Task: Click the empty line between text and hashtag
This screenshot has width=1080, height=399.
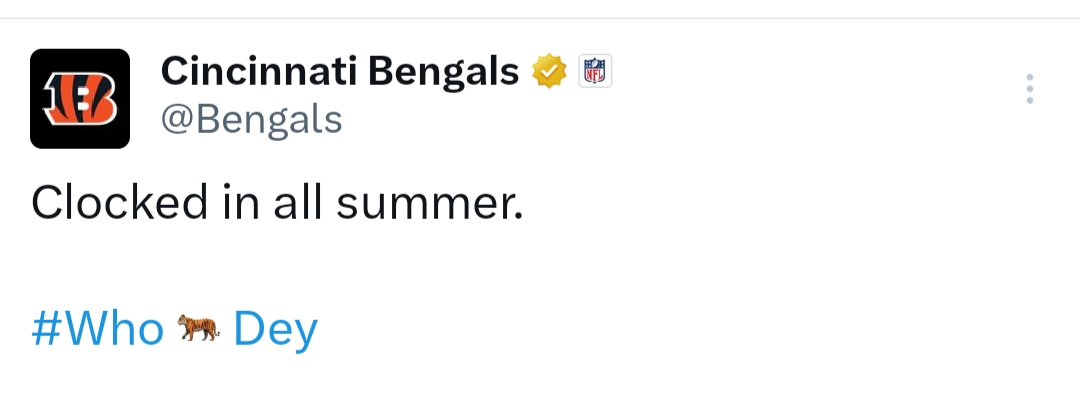Action: [276, 267]
